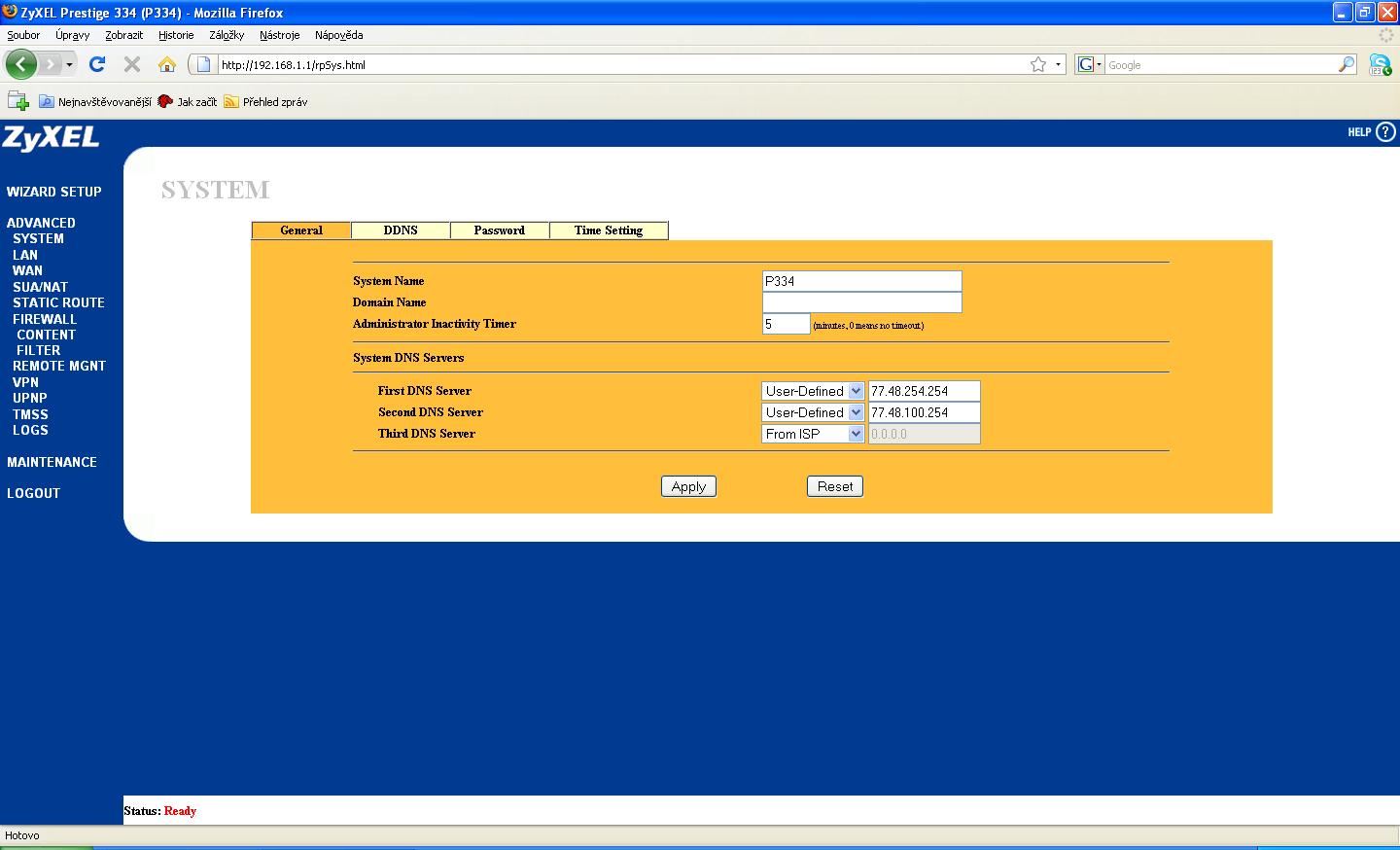Bookmark this page with the star icon
This screenshot has width=1400, height=850.
1038,64
